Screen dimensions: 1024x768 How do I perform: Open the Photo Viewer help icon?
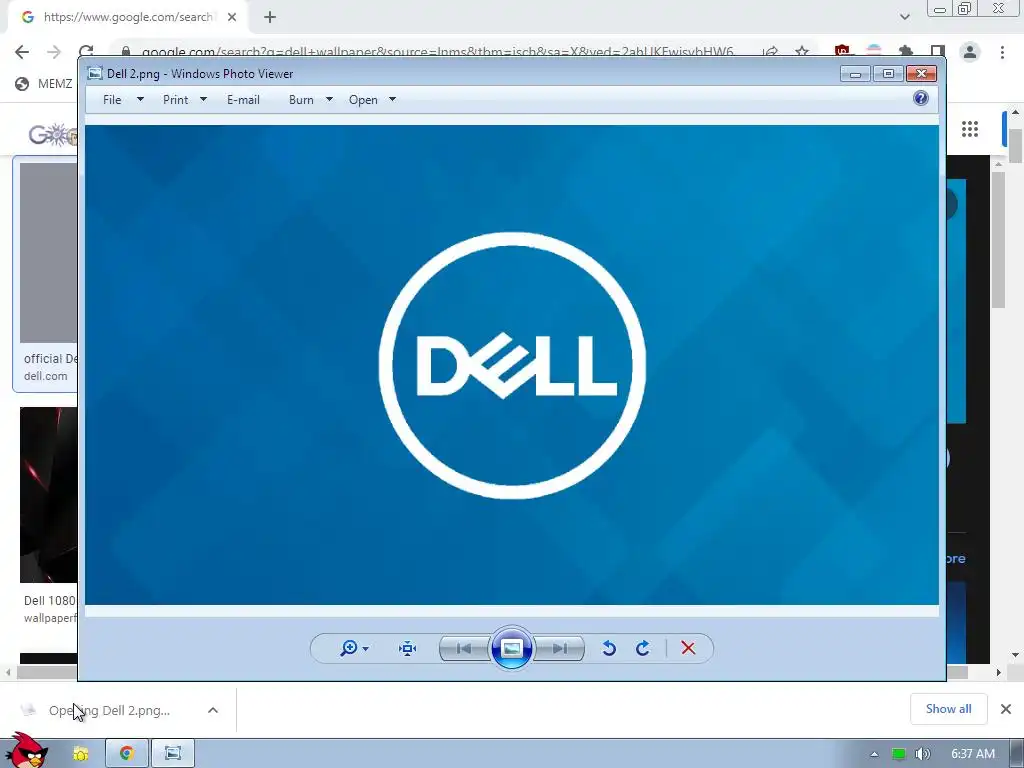(921, 99)
